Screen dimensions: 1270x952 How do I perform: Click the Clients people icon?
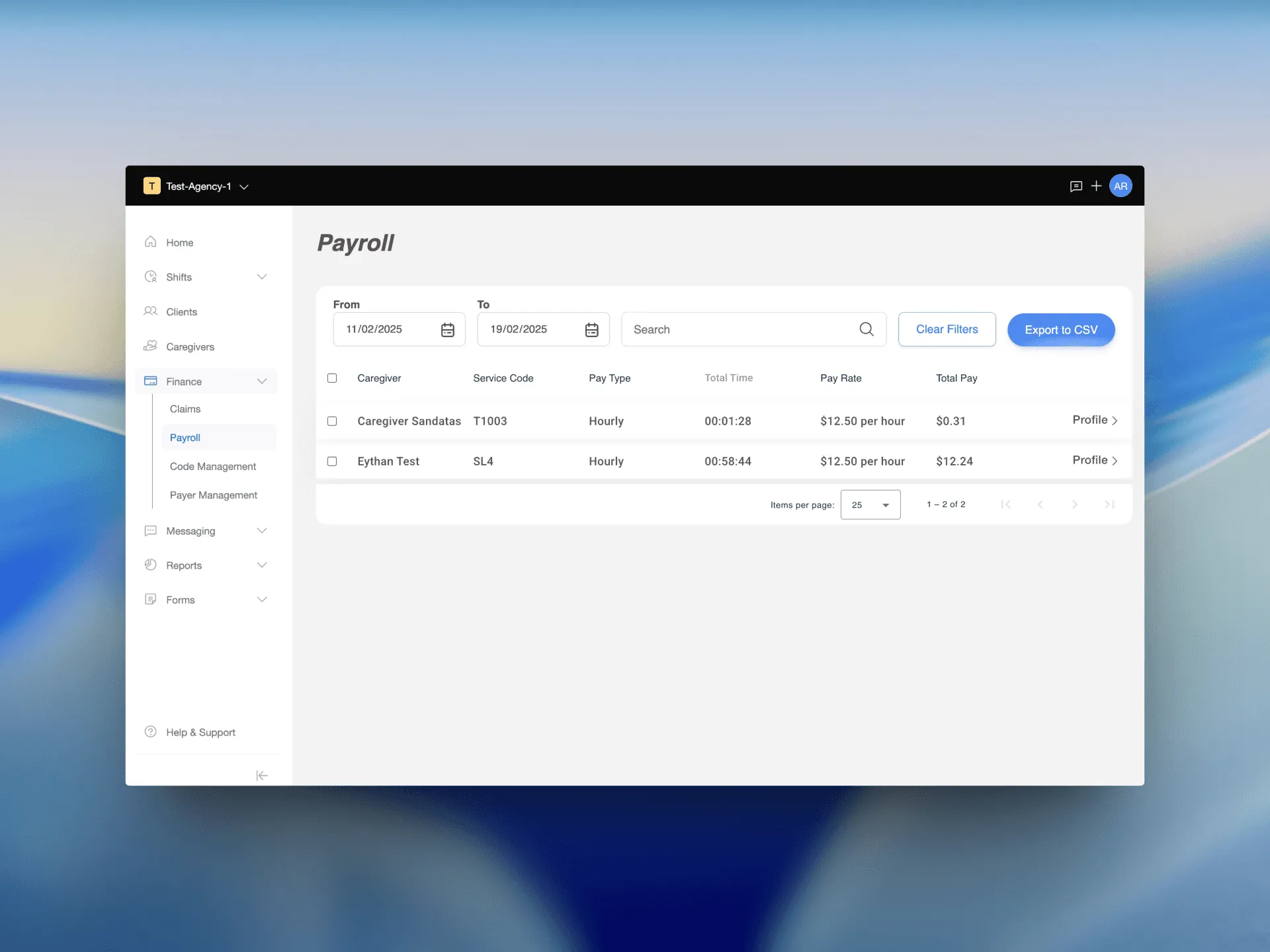[x=151, y=311]
